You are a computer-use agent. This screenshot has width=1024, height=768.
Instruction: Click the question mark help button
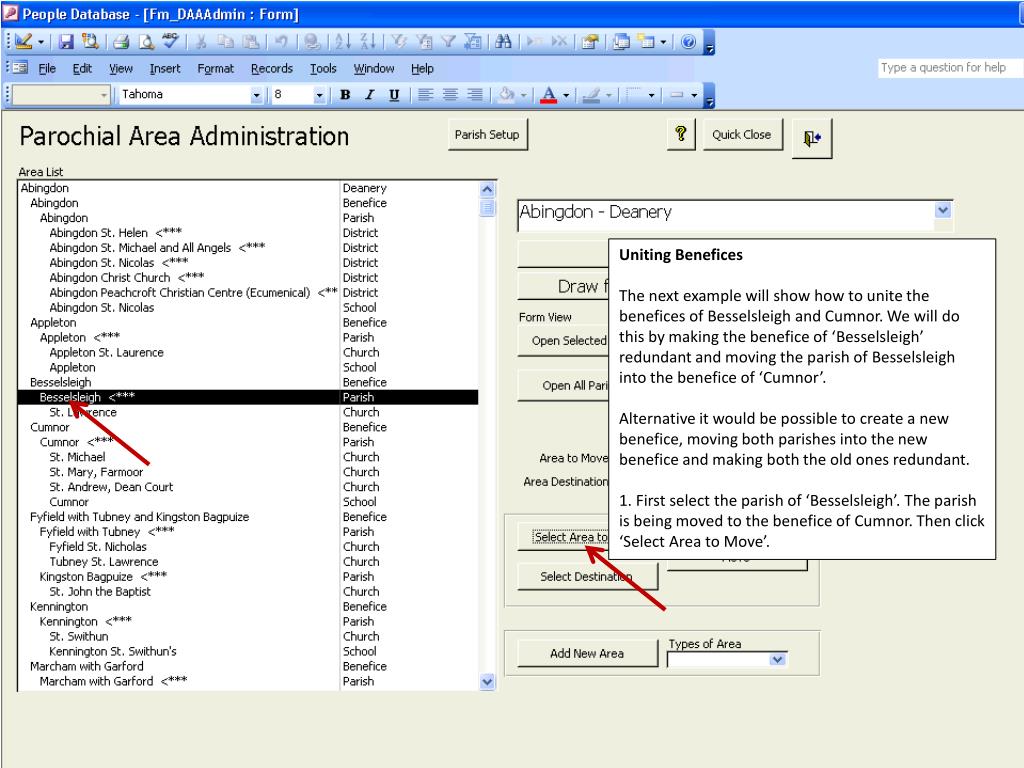[680, 135]
